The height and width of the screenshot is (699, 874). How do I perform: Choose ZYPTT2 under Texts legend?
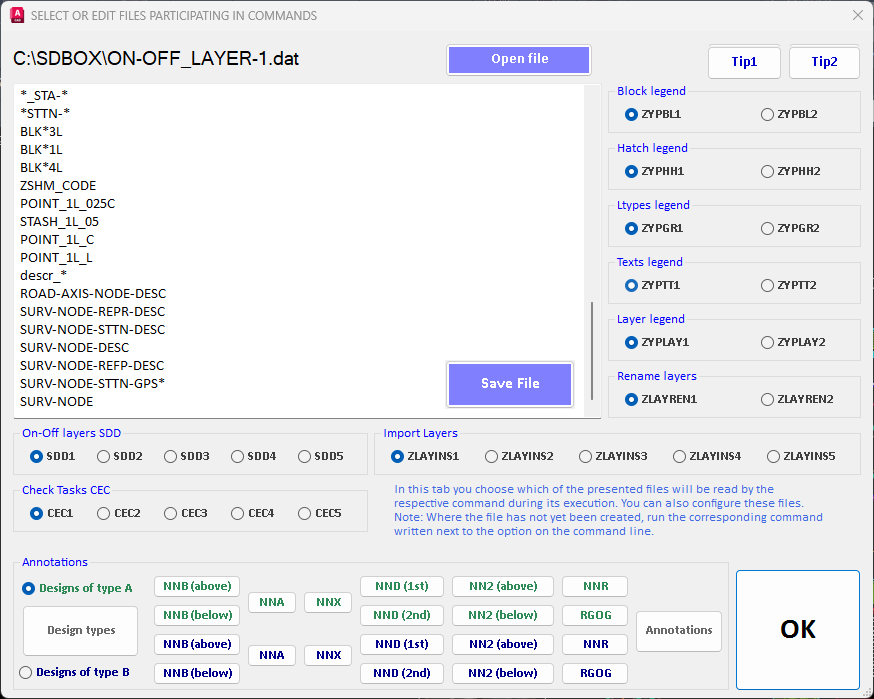pyautogui.click(x=789, y=285)
